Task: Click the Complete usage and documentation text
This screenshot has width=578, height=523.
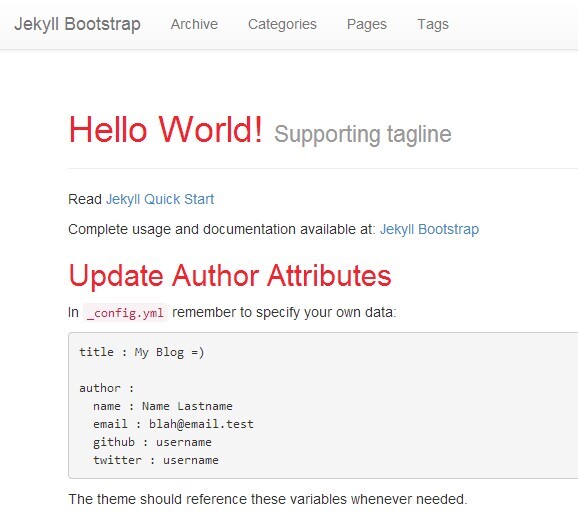Action: click(x=222, y=229)
